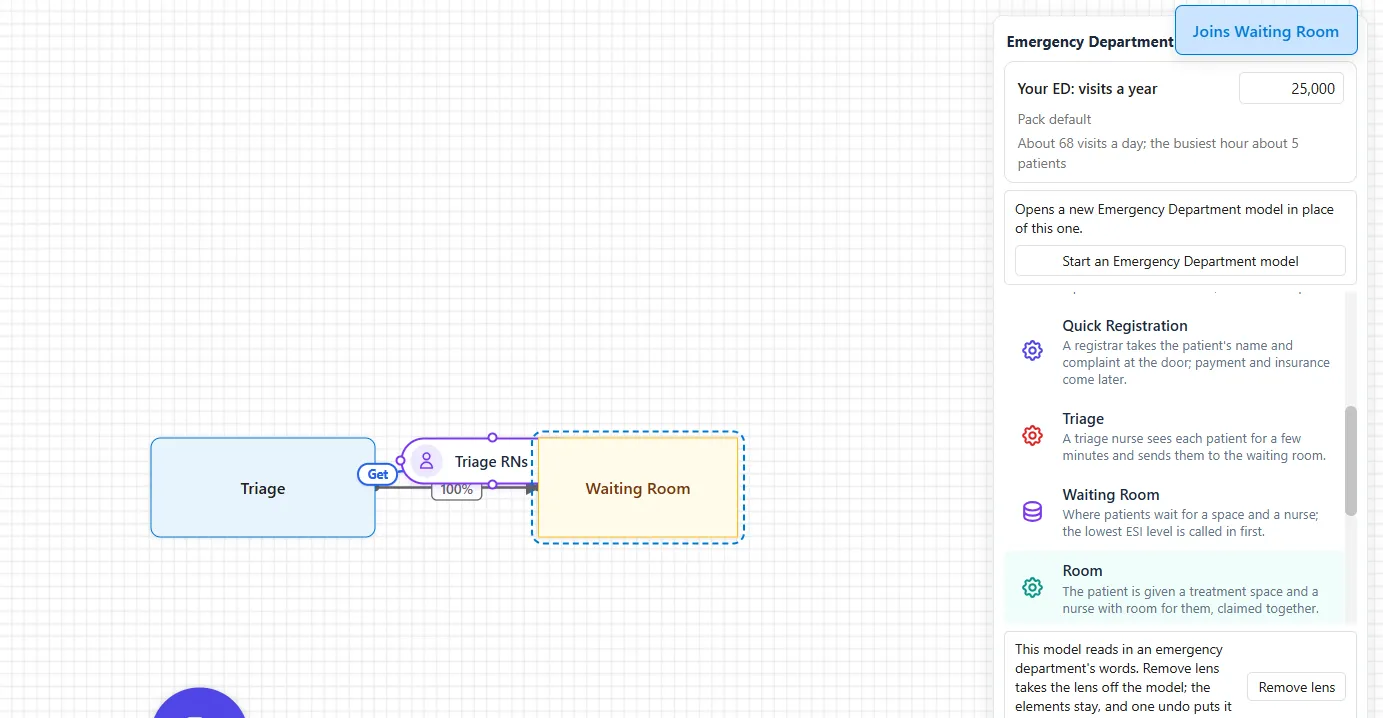Image resolution: width=1383 pixels, height=718 pixels.
Task: Click the element list scrollbar thumb
Action: pyautogui.click(x=1351, y=461)
